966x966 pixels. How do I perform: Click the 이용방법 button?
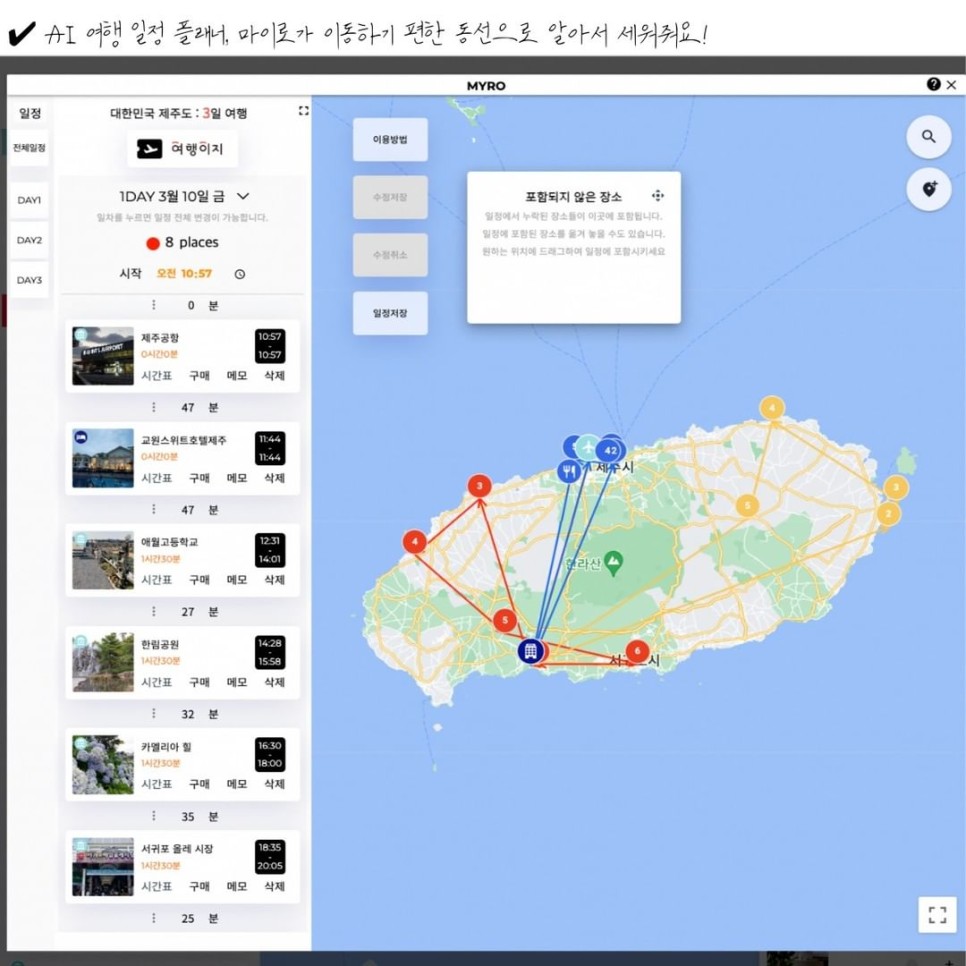click(390, 140)
